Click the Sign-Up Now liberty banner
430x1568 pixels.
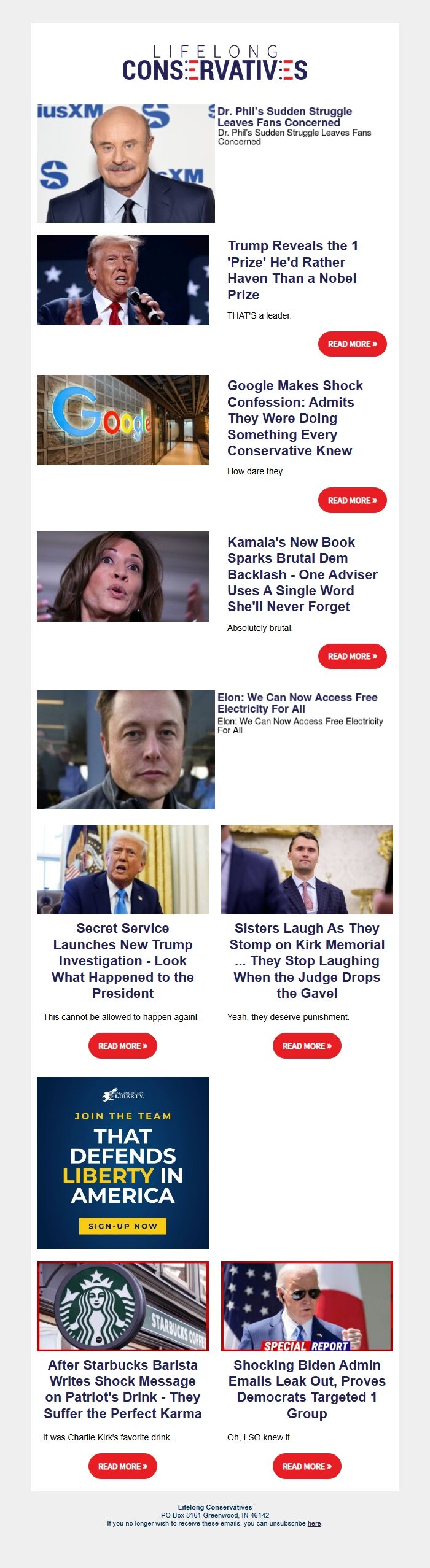pos(123,1162)
